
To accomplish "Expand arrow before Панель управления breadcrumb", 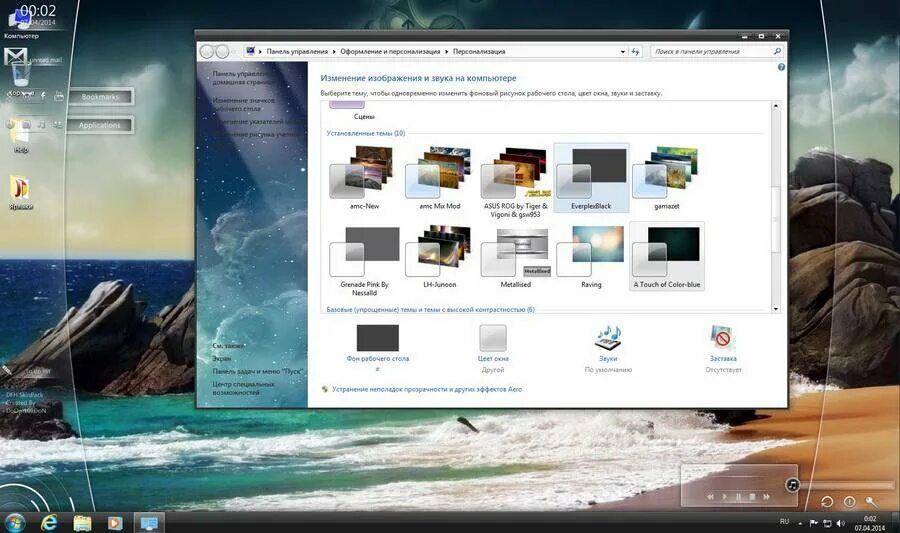I will [x=260, y=52].
